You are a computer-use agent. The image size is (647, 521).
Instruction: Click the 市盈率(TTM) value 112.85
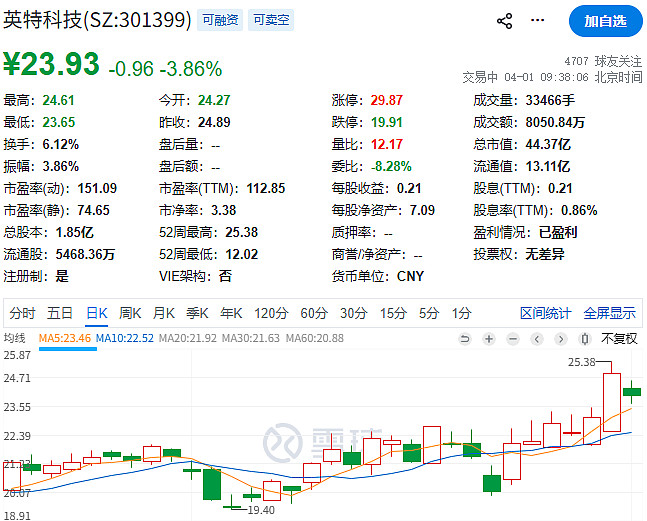(x=266, y=189)
